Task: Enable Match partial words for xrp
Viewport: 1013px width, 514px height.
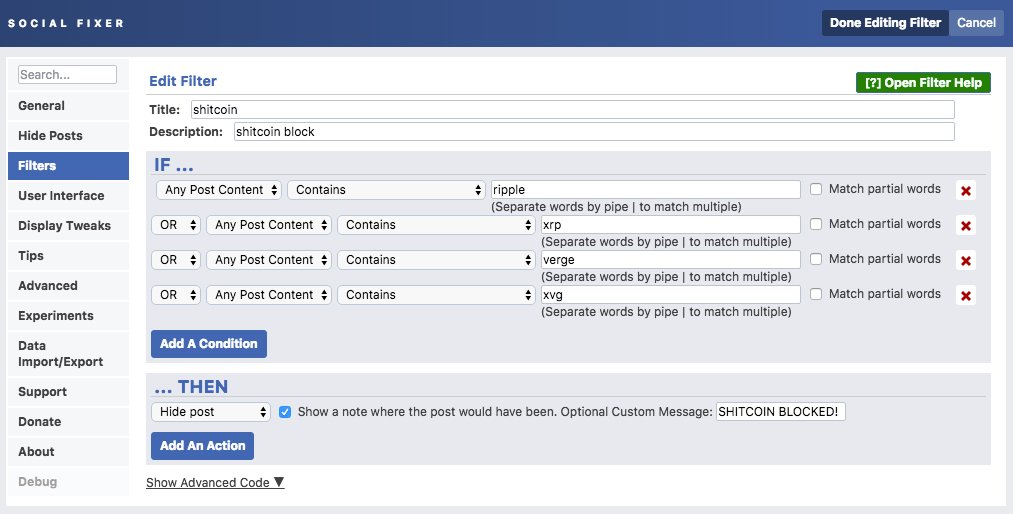Action: coord(816,224)
